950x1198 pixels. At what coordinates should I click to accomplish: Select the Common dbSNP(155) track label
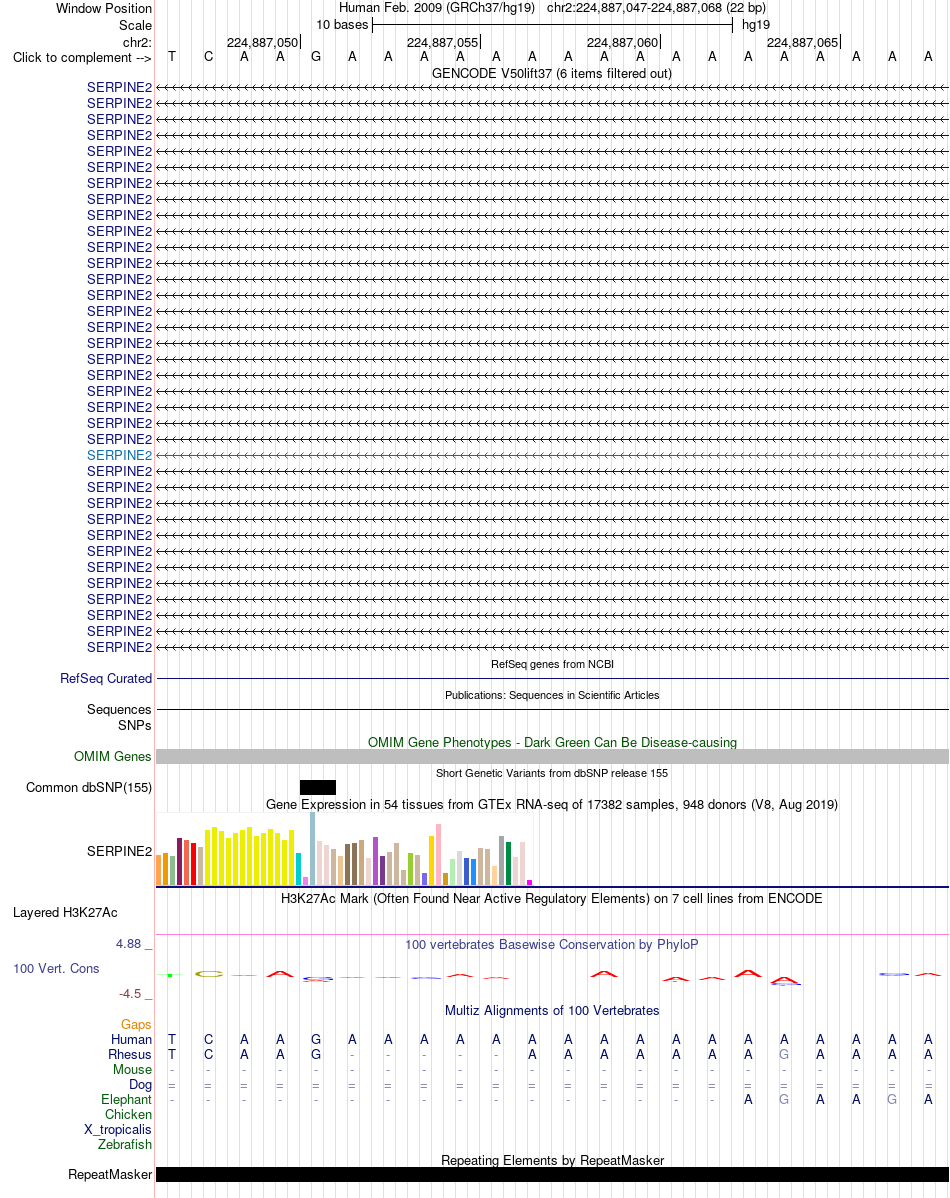coord(89,788)
